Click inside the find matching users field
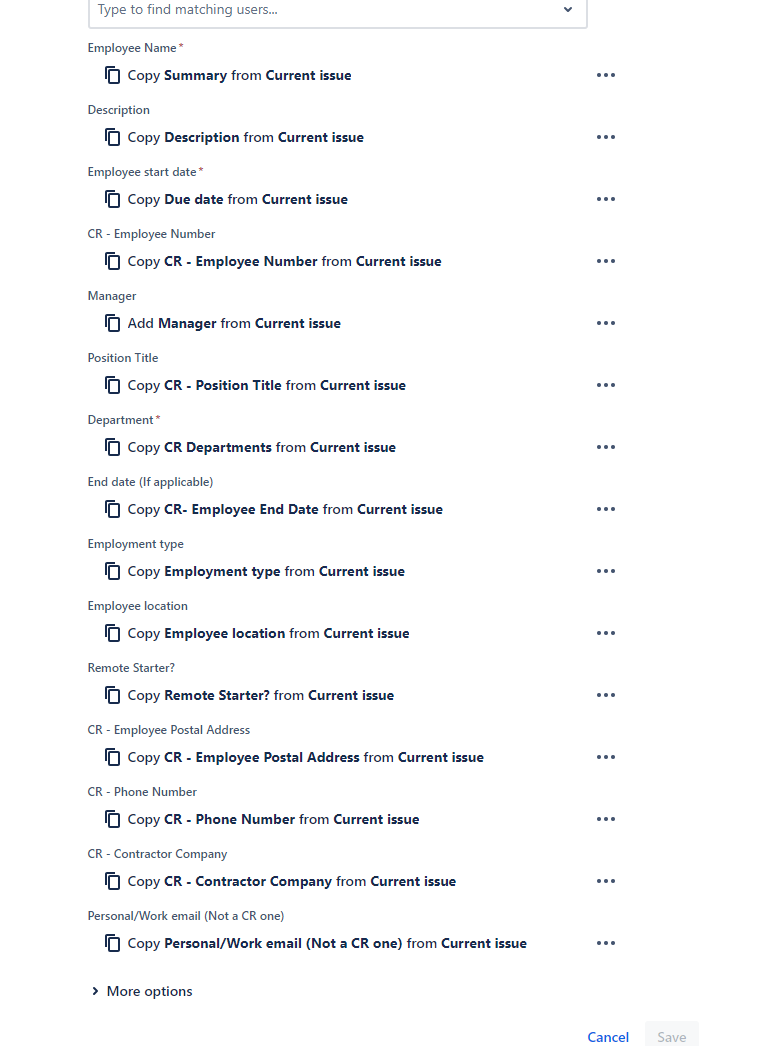The height and width of the screenshot is (1046, 779). pyautogui.click(x=300, y=9)
